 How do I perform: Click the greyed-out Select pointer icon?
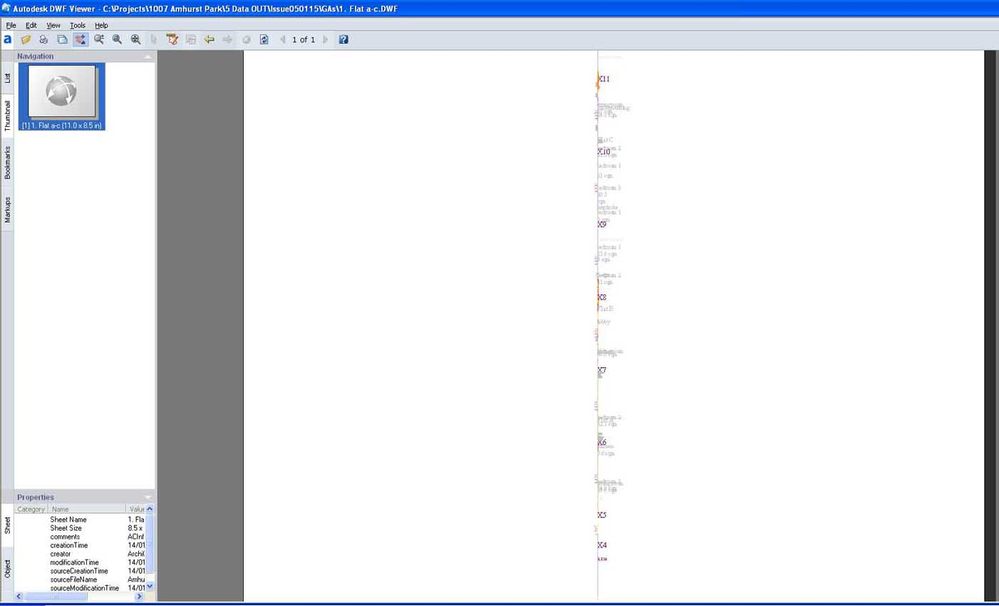click(x=154, y=40)
